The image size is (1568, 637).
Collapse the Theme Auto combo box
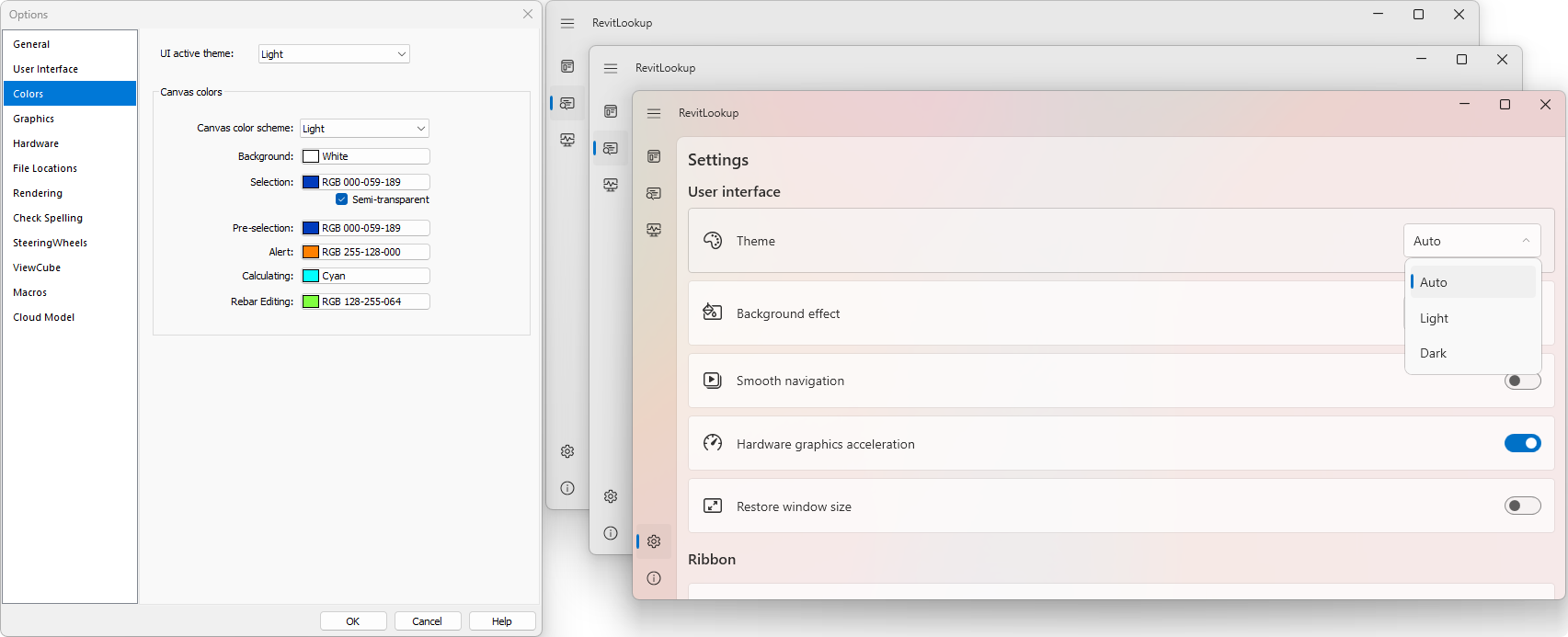(1471, 241)
